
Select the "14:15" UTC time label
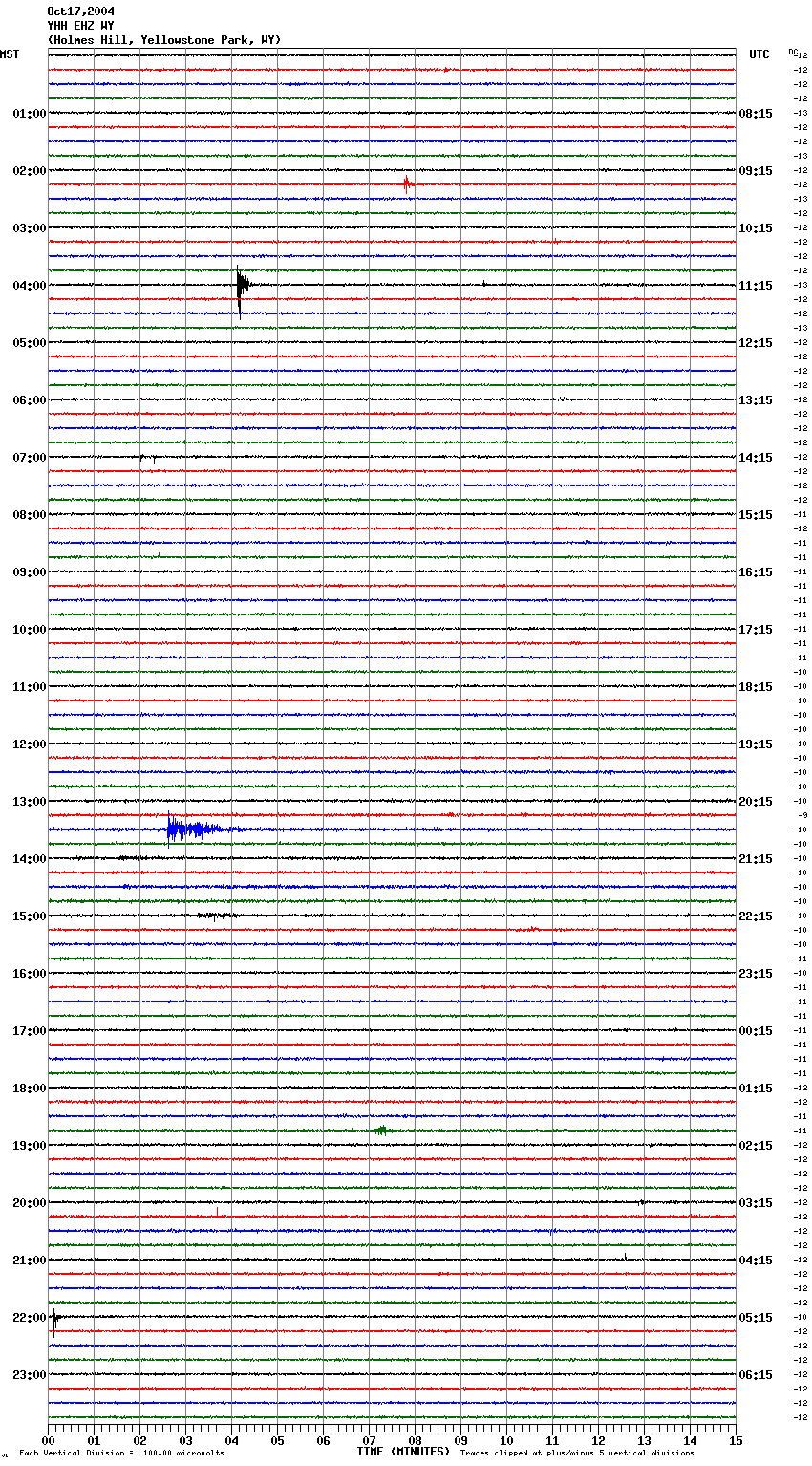pyautogui.click(x=756, y=458)
